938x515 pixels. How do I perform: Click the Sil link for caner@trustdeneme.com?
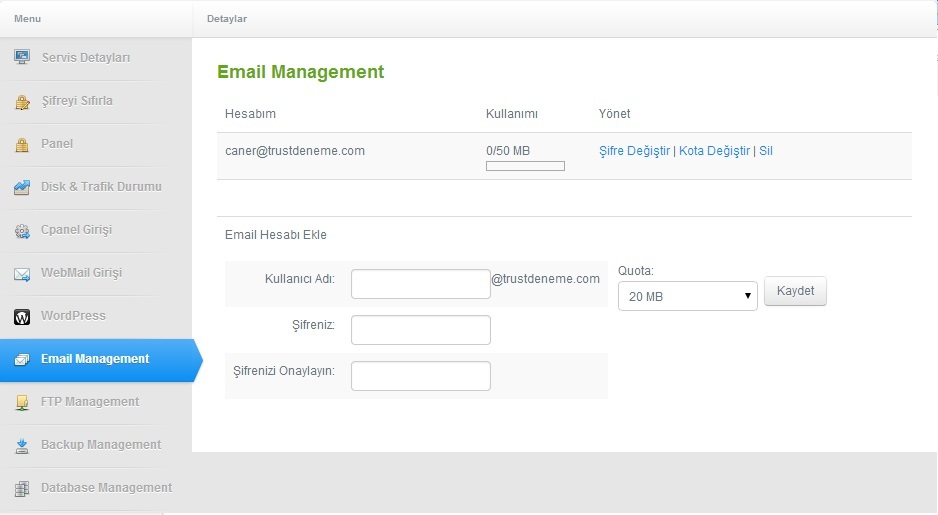point(766,151)
